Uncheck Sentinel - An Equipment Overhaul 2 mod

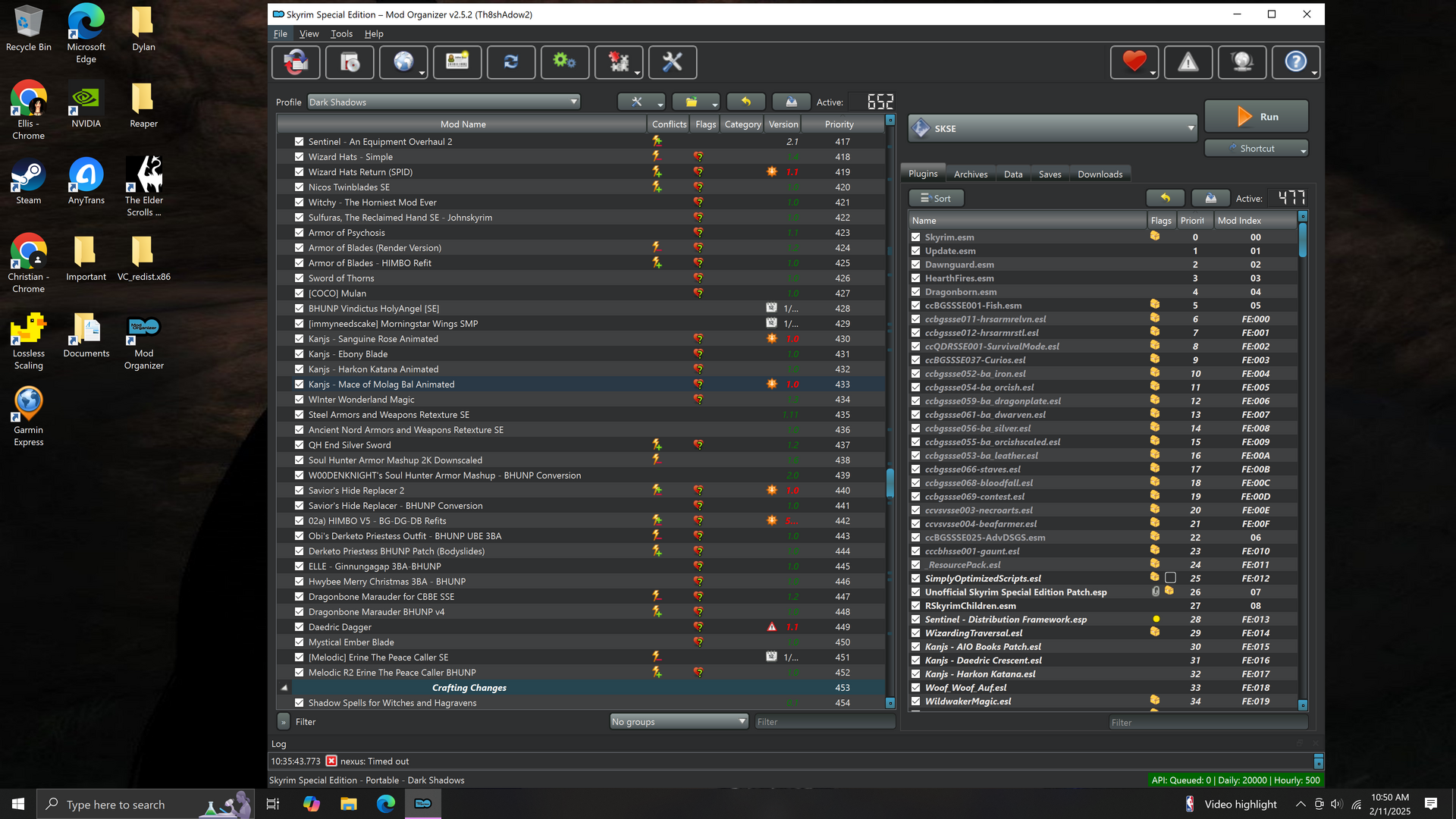pos(300,142)
